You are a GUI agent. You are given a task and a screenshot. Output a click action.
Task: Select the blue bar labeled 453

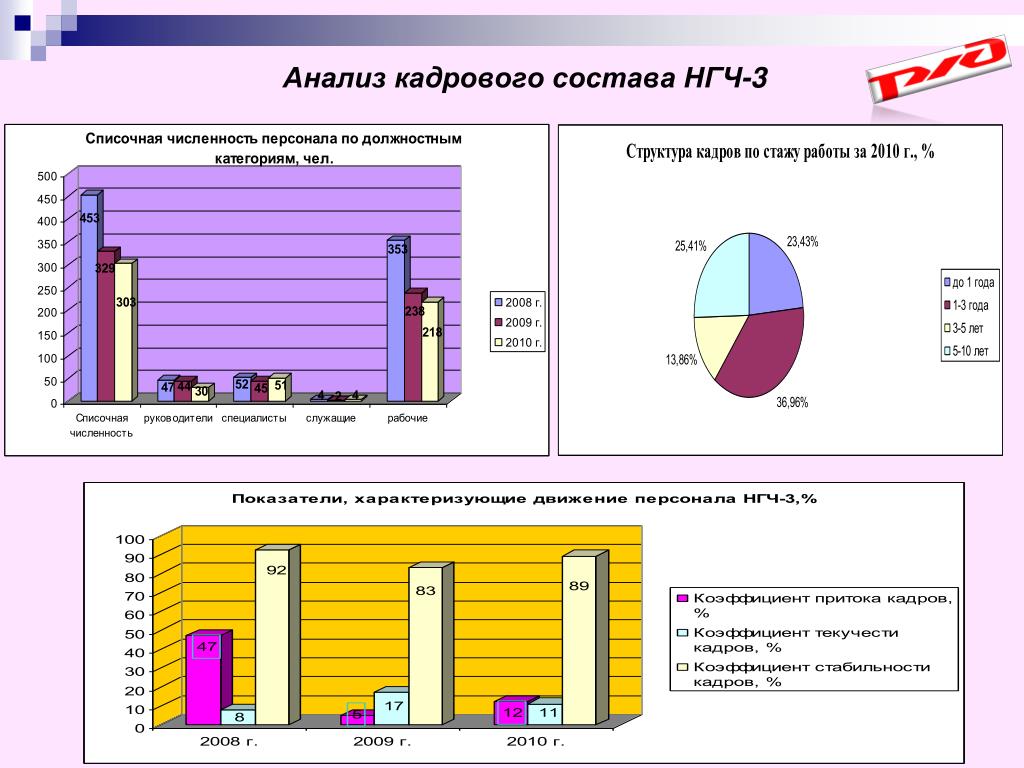(89, 298)
